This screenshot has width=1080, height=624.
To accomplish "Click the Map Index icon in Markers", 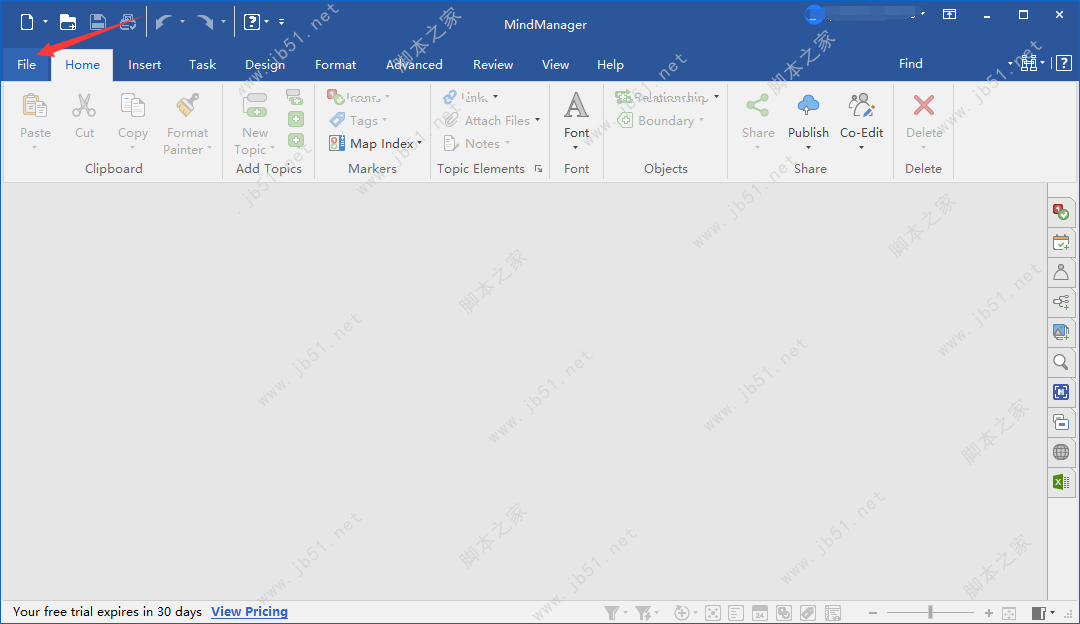I will point(337,143).
